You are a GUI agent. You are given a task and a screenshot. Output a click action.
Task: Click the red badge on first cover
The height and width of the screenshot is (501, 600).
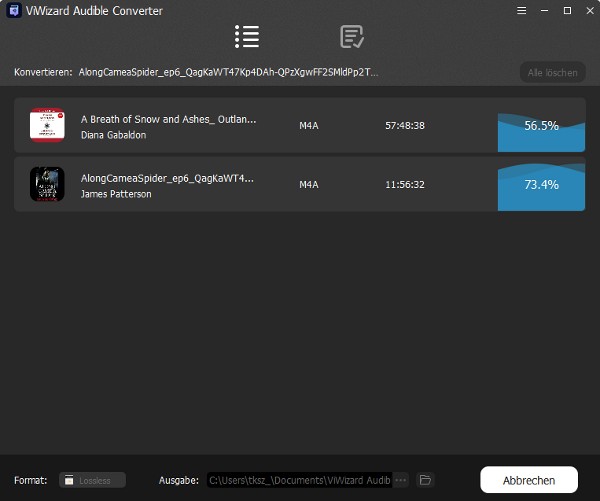tap(61, 114)
